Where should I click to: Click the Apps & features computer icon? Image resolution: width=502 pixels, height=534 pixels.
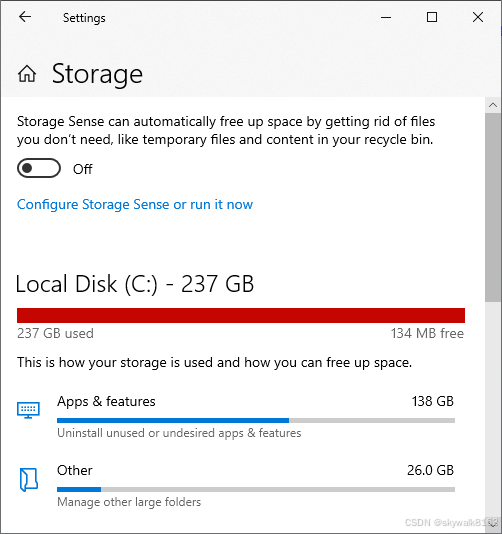tap(28, 410)
